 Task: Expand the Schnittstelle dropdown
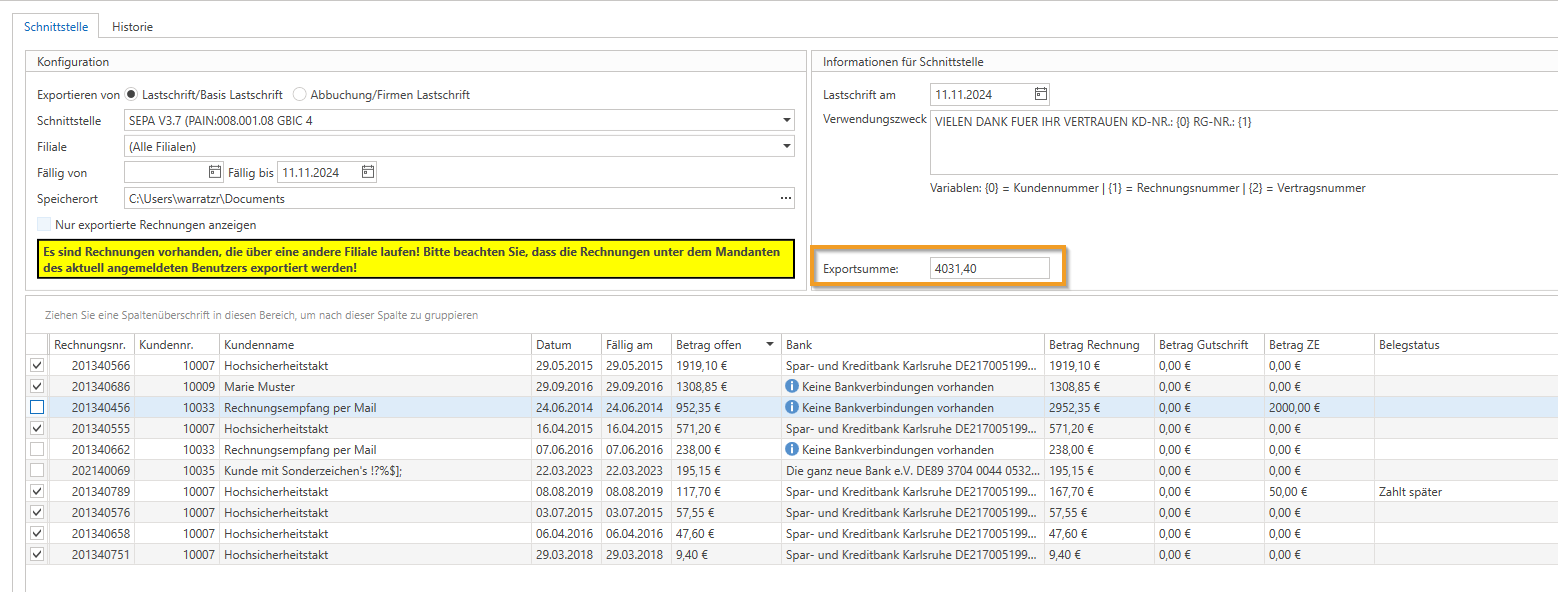coord(787,121)
